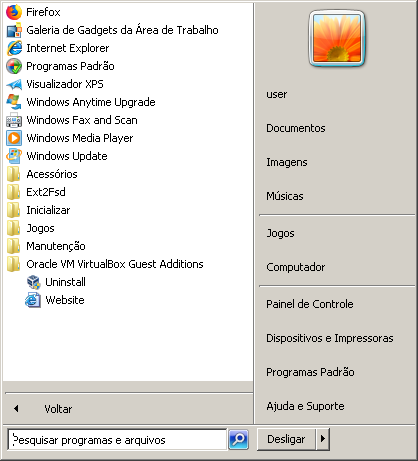Click the search magnifier button
This screenshot has width=418, height=461.
(238, 439)
